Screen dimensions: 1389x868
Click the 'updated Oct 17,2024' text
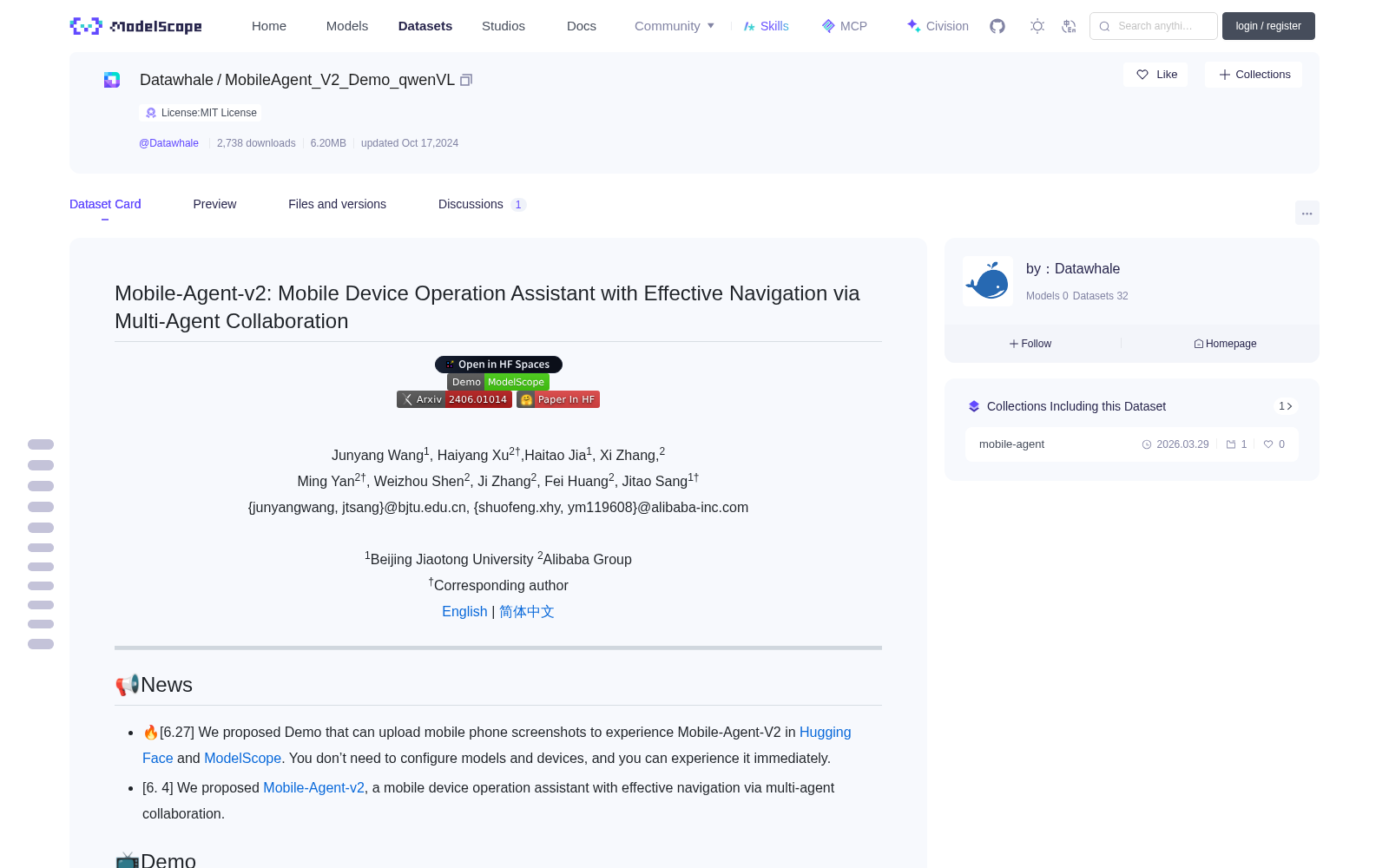click(410, 143)
